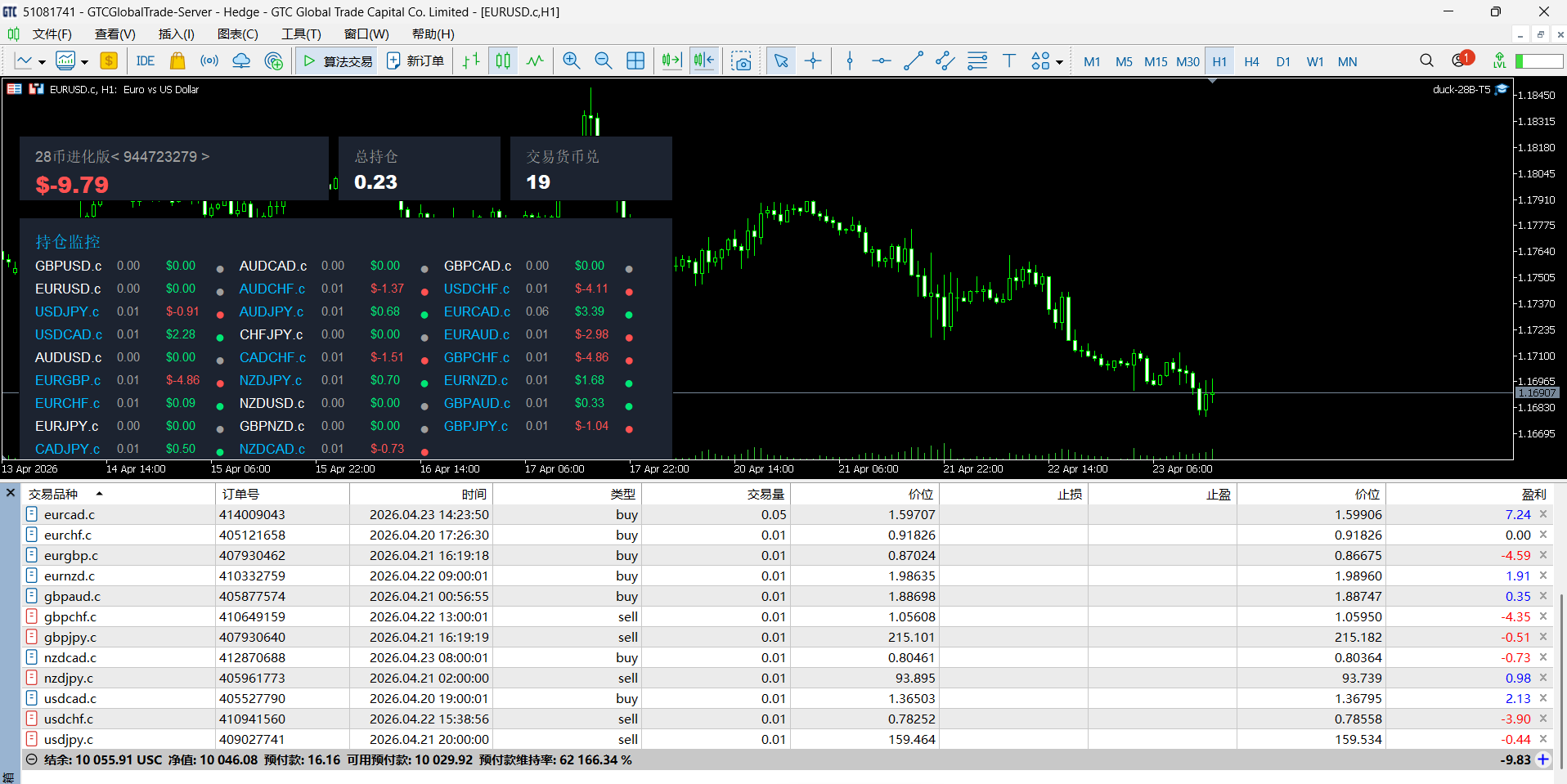Expand the indicators list dropdown arrow
Image resolution: width=1567 pixels, height=784 pixels.
pos(84,62)
